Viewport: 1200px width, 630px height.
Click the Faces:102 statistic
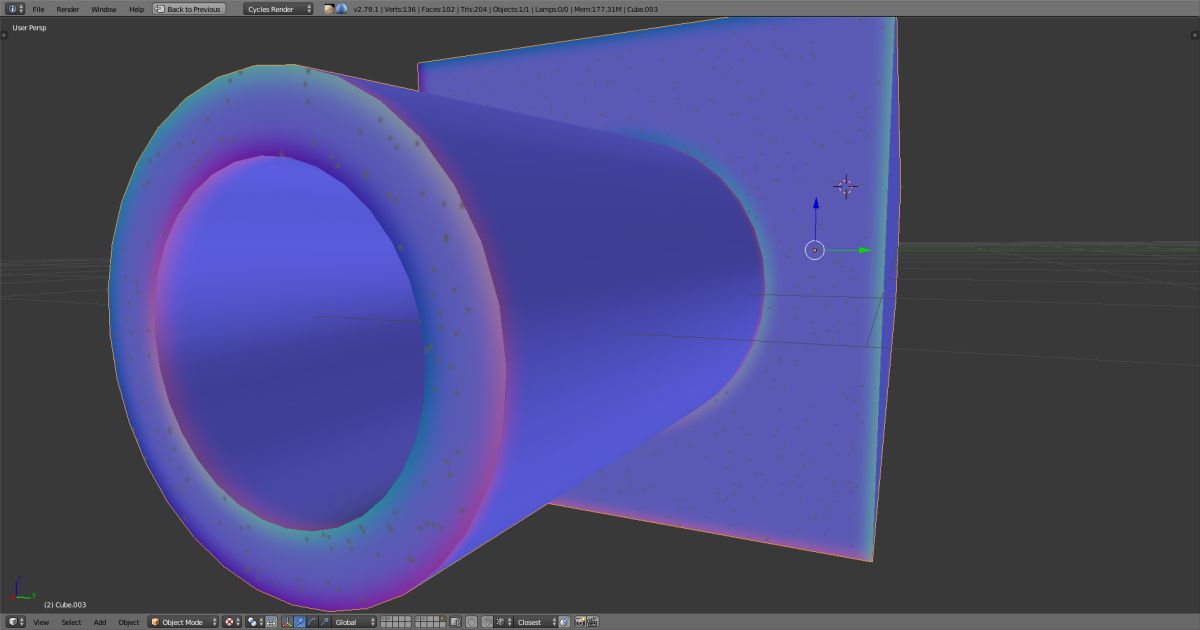pos(437,9)
